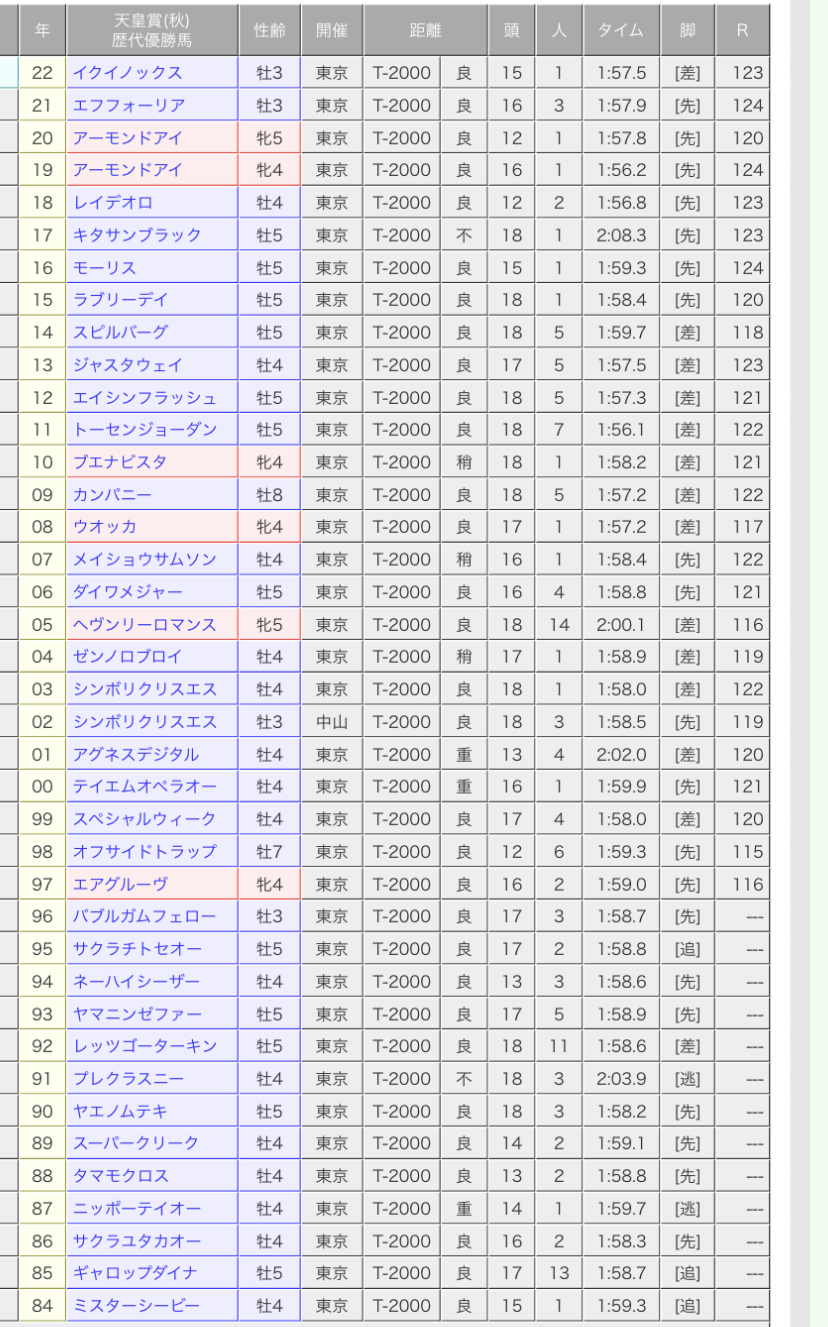Open the エアグルーヴ winner link
The height and width of the screenshot is (1327, 828).
point(120,884)
